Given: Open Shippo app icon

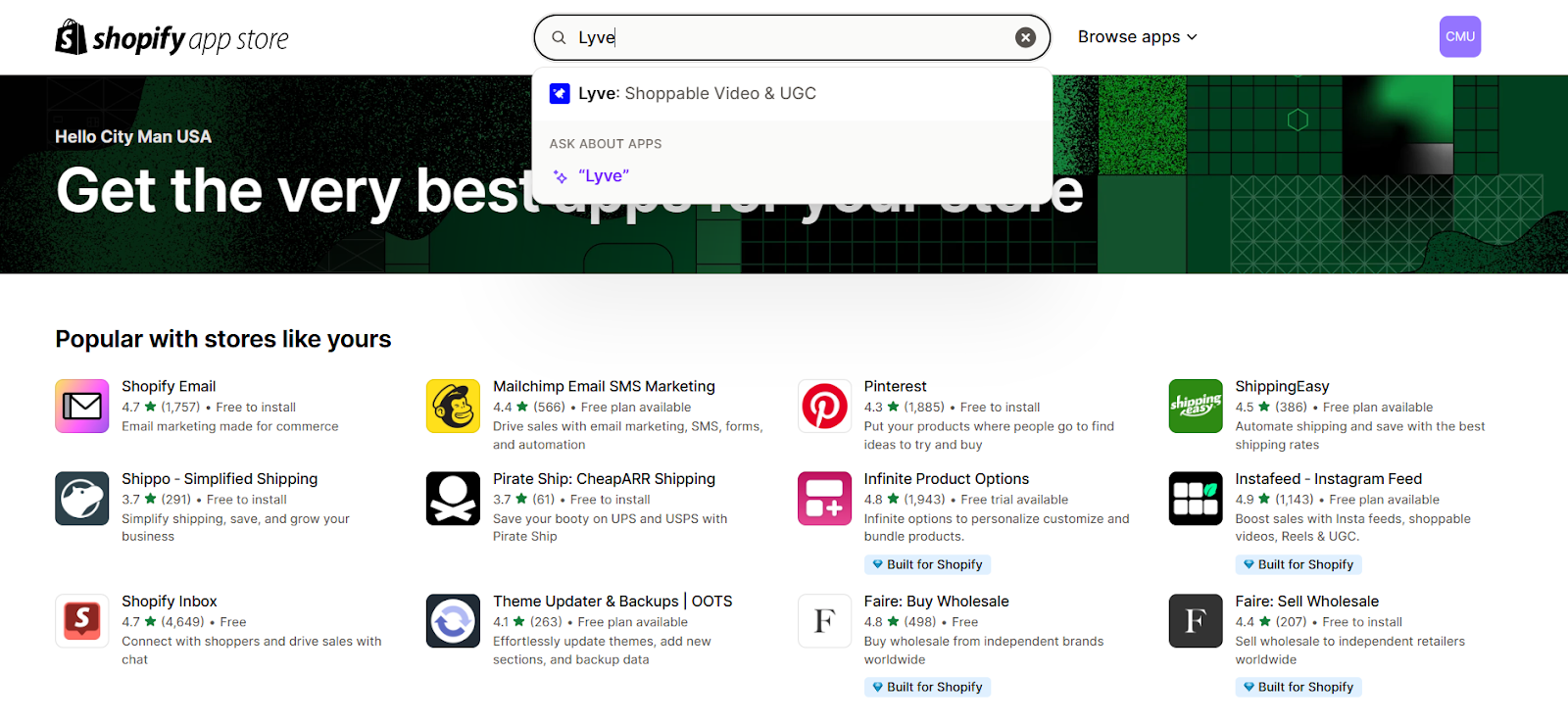Looking at the screenshot, I should [x=82, y=499].
